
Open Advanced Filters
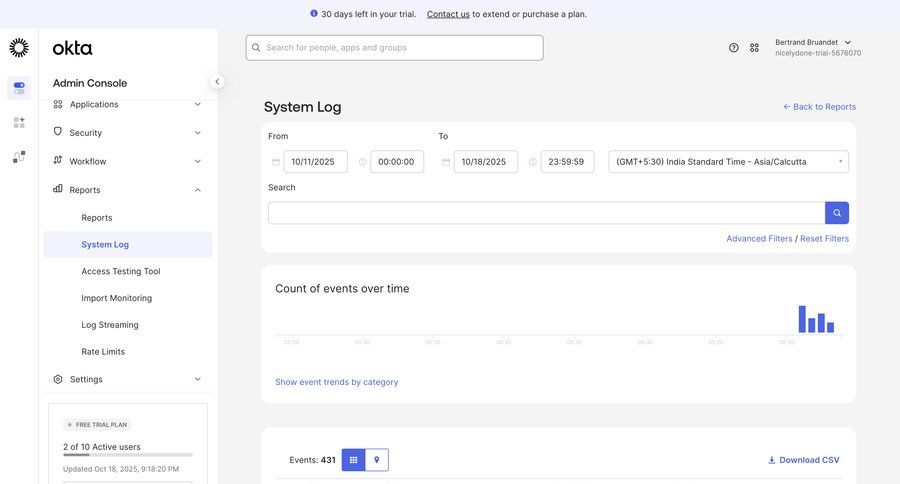pyautogui.click(x=759, y=239)
